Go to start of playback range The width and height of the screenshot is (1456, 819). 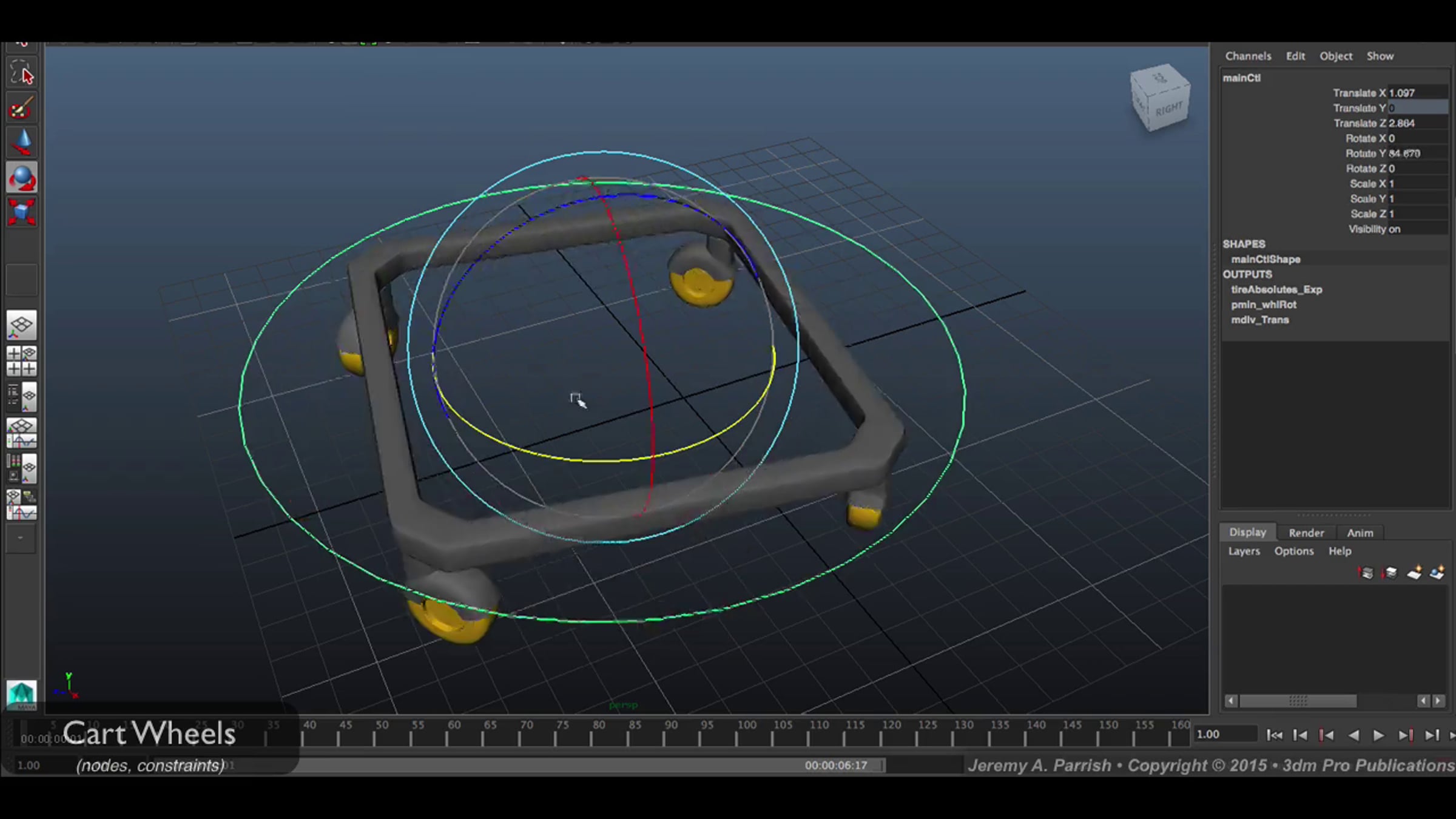(1274, 735)
